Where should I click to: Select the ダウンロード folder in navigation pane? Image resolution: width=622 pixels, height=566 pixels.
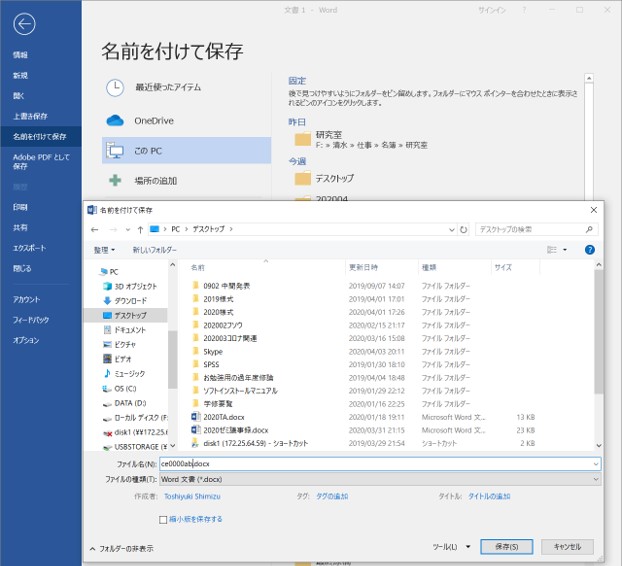coord(130,300)
